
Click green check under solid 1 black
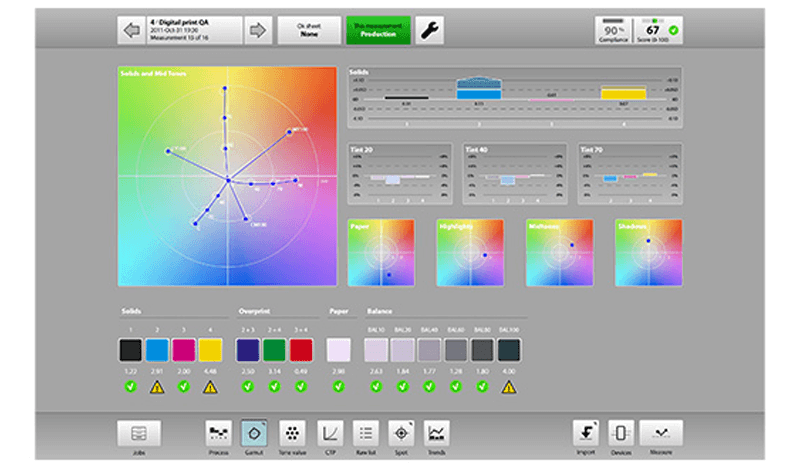(131, 387)
